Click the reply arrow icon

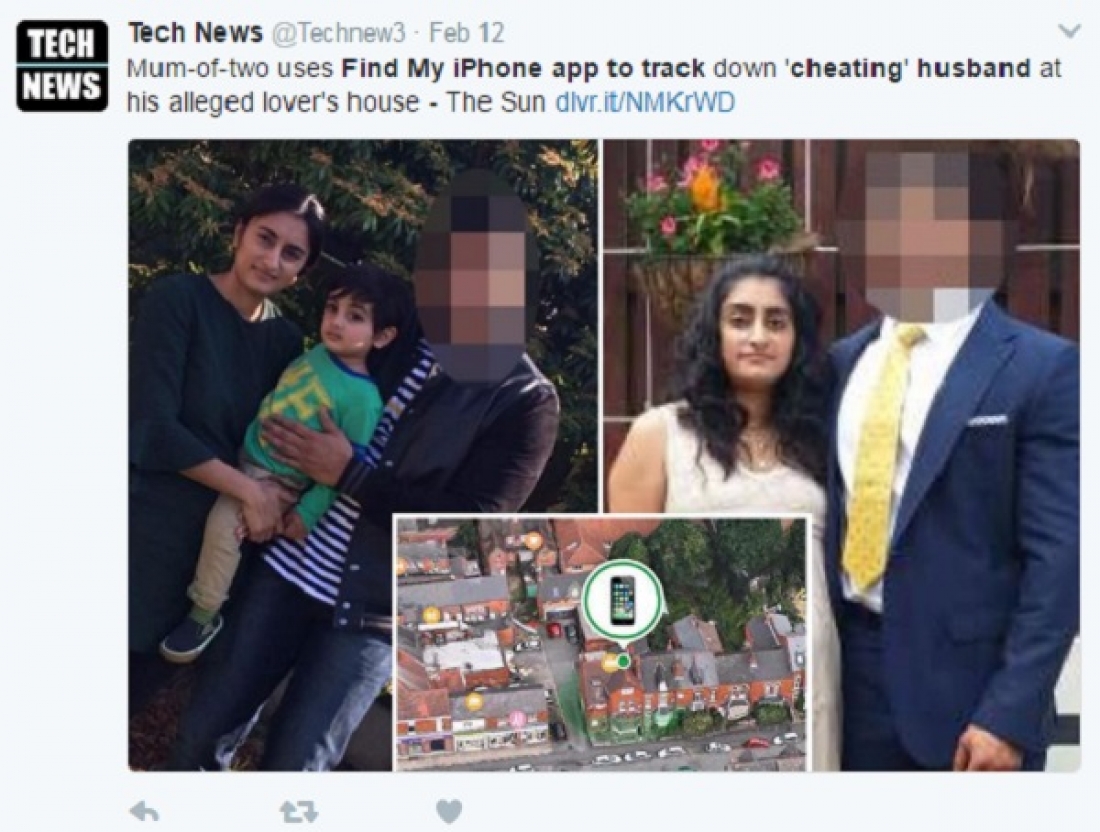[x=144, y=812]
